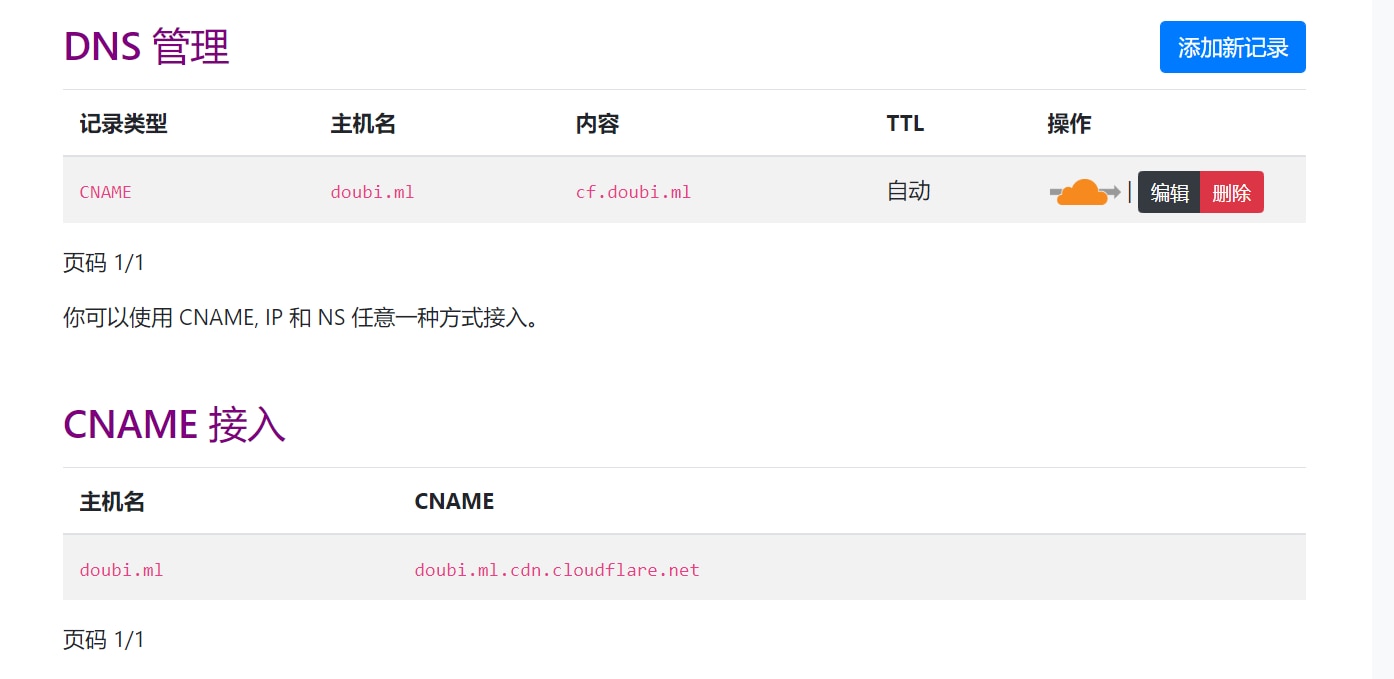Image resolution: width=1394 pixels, height=679 pixels.
Task: Click the 内容 column header
Action: coord(597,124)
